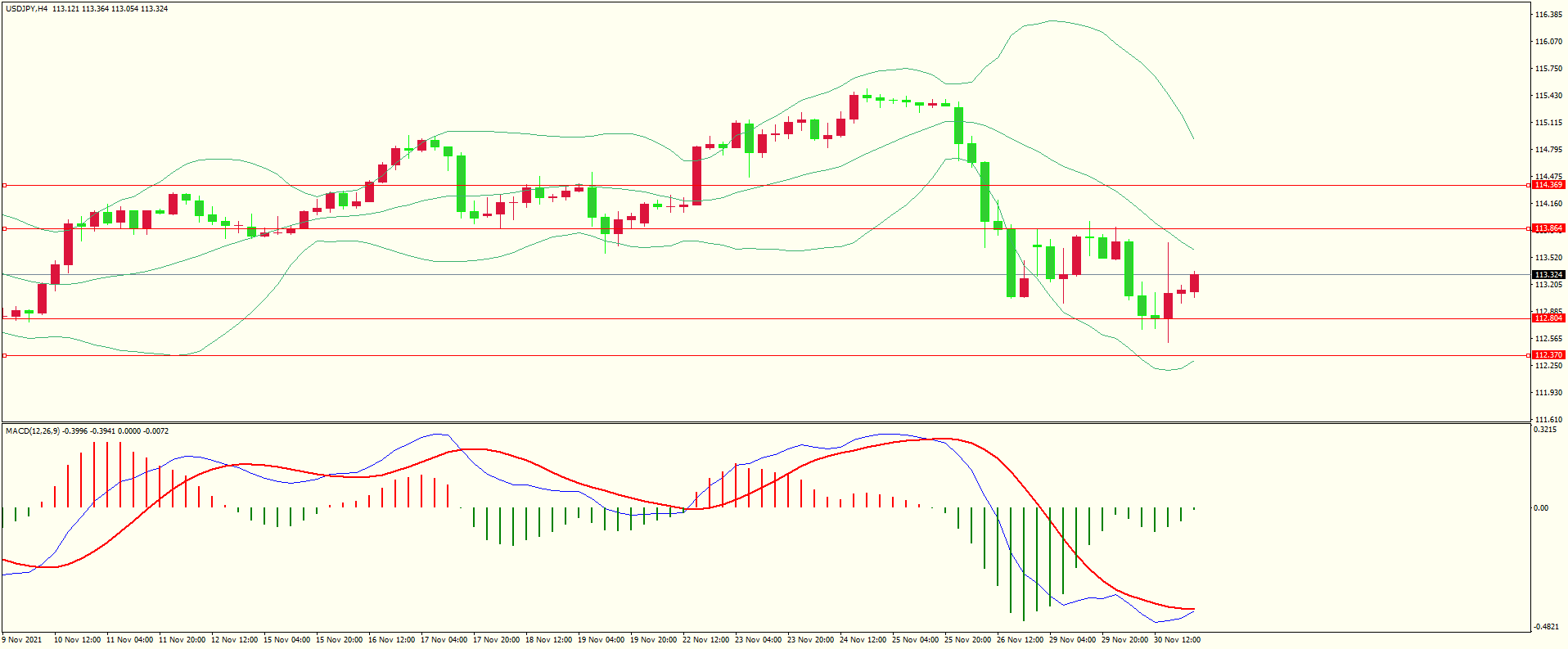Click the 115.750 price axis label
The width and height of the screenshot is (1568, 649).
point(1548,69)
